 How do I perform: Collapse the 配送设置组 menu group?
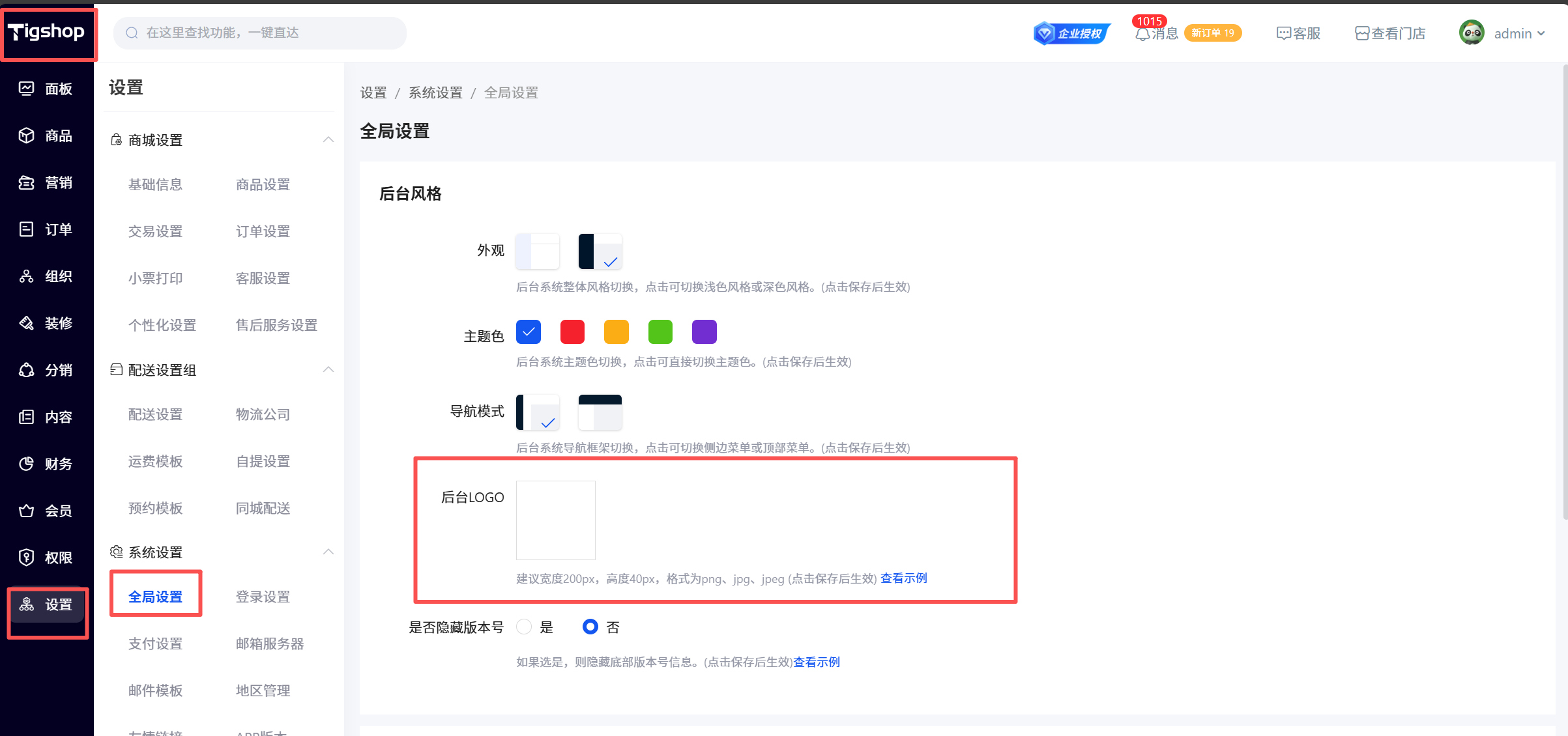coord(328,369)
